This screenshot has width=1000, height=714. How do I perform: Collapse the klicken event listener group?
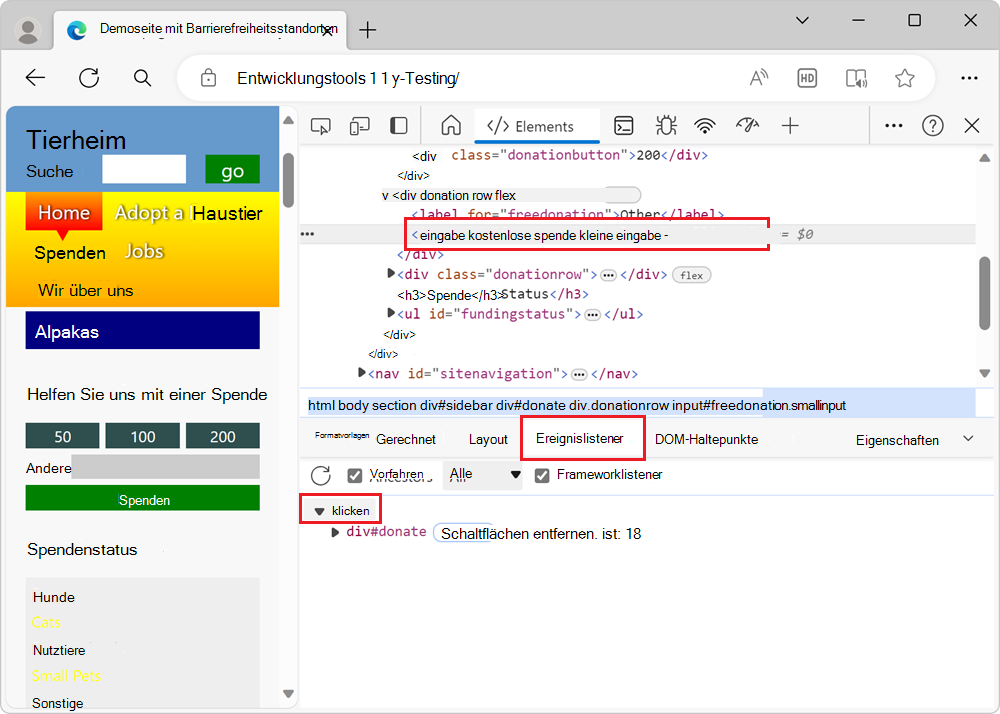click(x=320, y=509)
